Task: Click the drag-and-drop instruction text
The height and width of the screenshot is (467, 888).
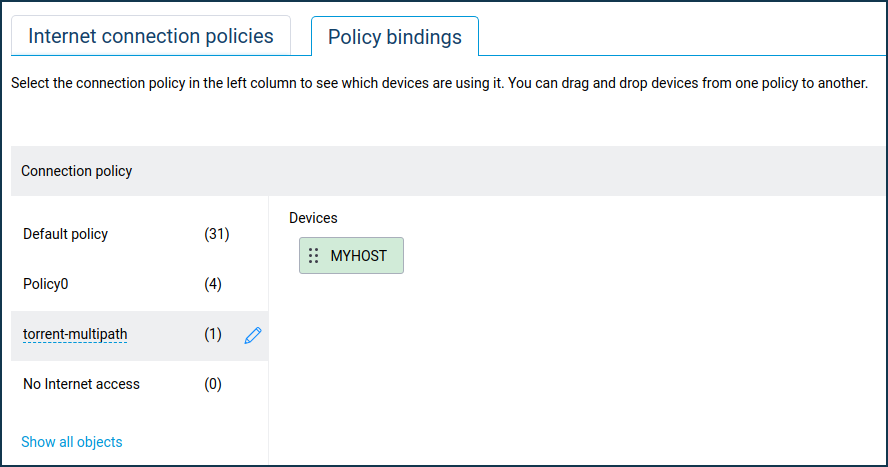Action: coord(439,83)
